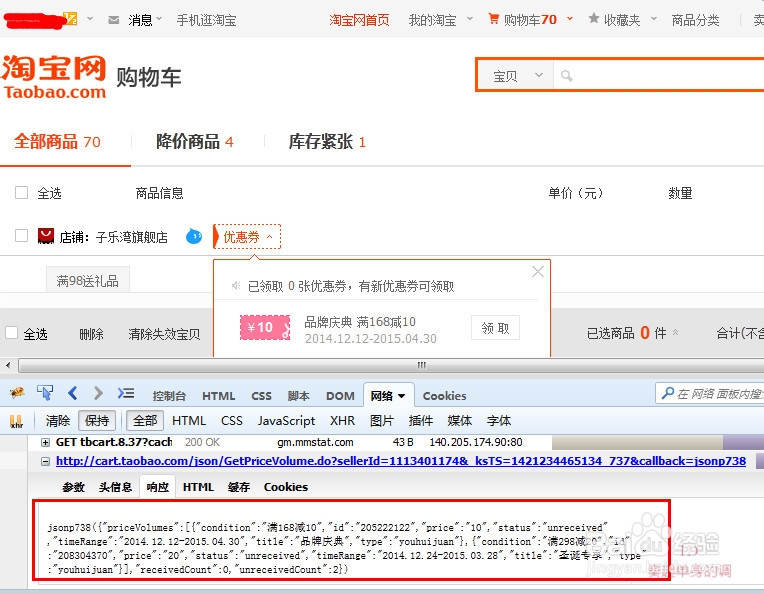Click the search magnifier icon
The width and height of the screenshot is (764, 594).
[x=566, y=76]
